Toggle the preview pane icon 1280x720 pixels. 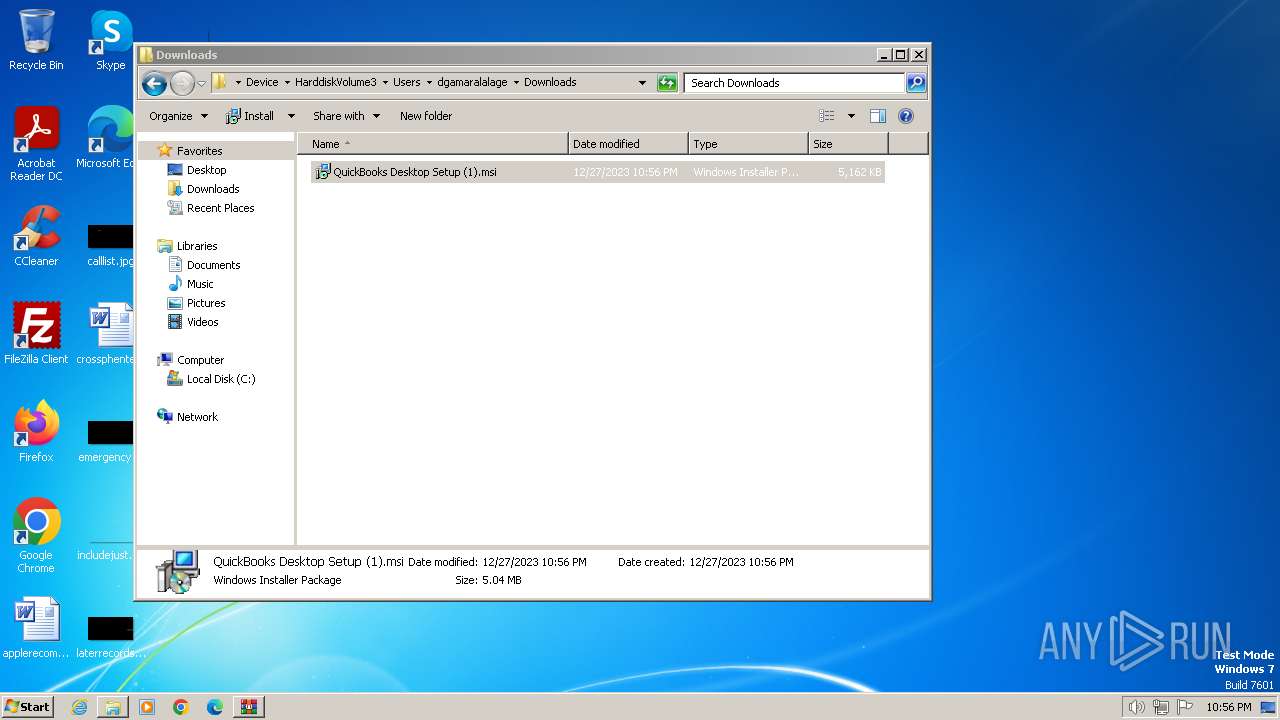[x=878, y=116]
